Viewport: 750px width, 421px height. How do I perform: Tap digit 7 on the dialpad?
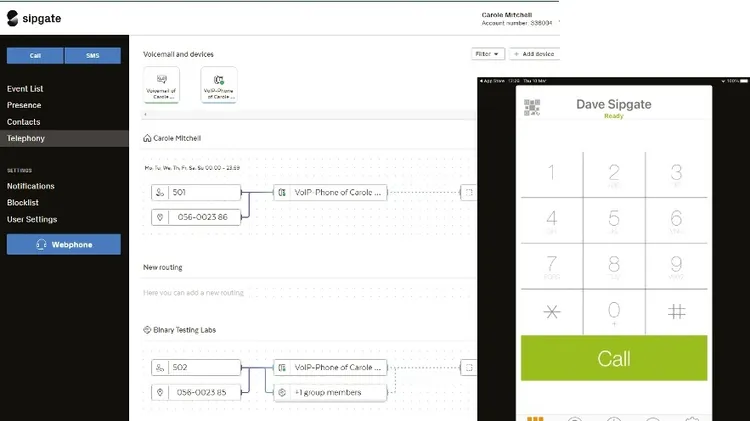coord(551,266)
